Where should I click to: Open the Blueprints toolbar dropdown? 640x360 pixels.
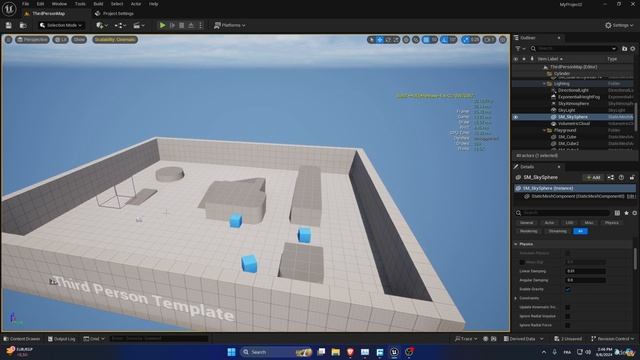(x=120, y=25)
